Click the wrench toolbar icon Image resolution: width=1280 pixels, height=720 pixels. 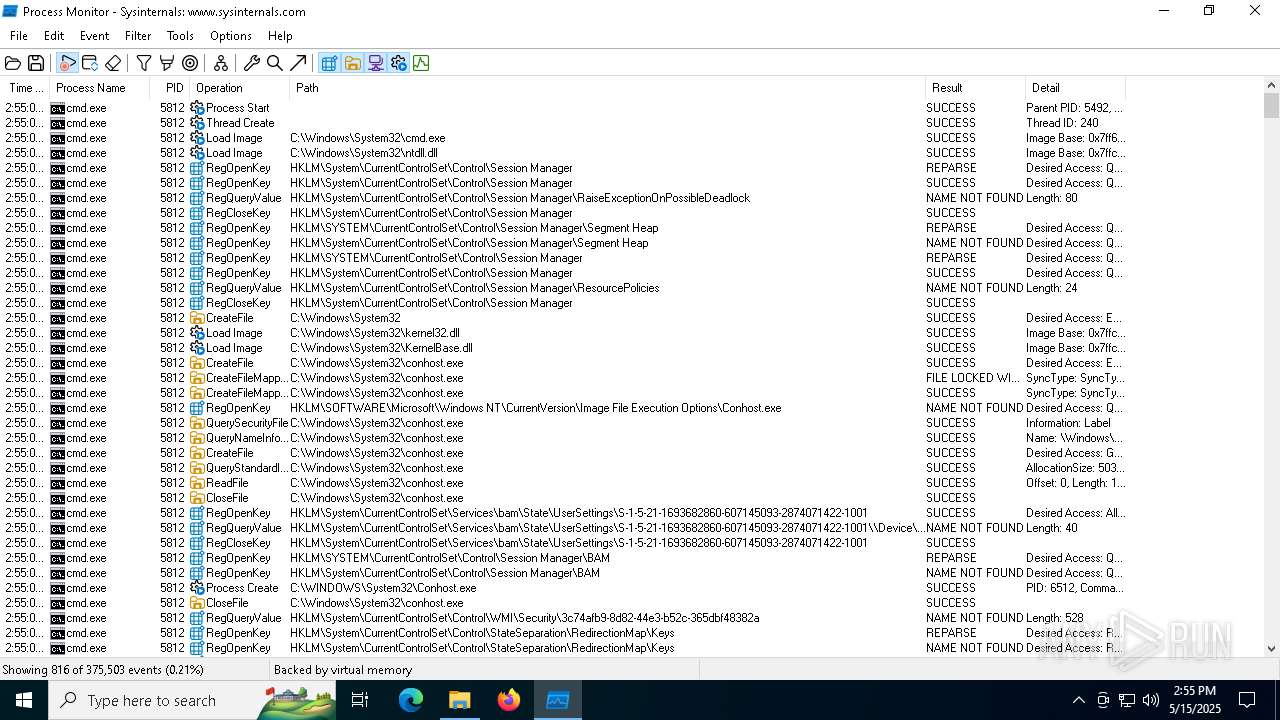click(x=252, y=63)
